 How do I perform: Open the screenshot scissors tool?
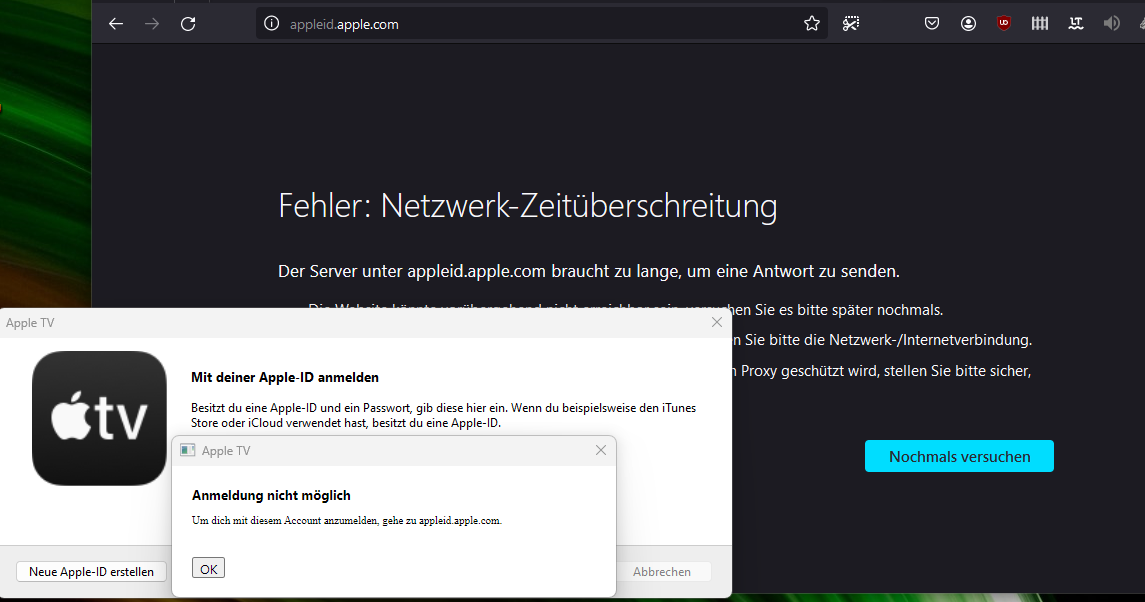[851, 23]
